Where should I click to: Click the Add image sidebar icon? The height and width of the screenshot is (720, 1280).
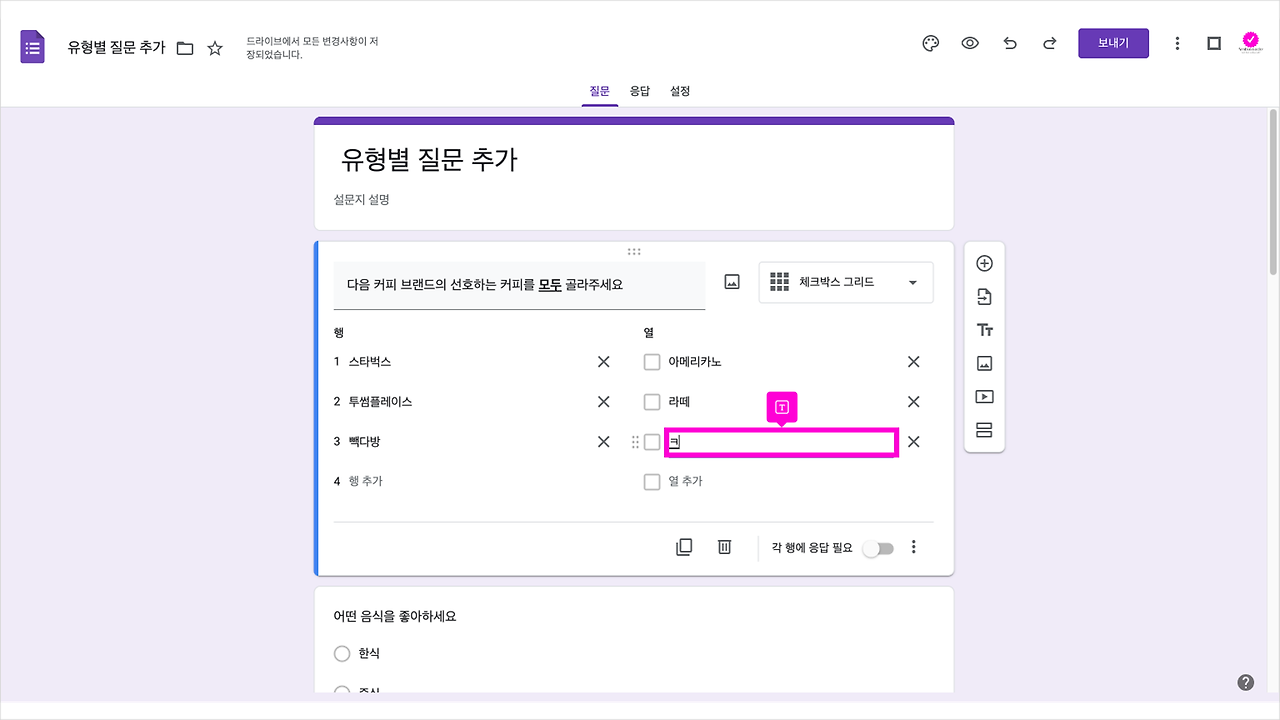pos(984,362)
